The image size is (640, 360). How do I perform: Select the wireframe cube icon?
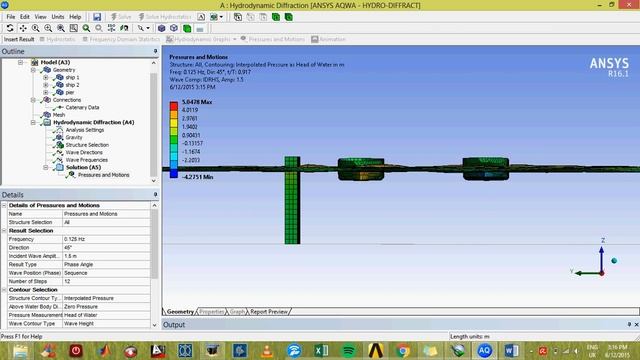[x=174, y=28]
